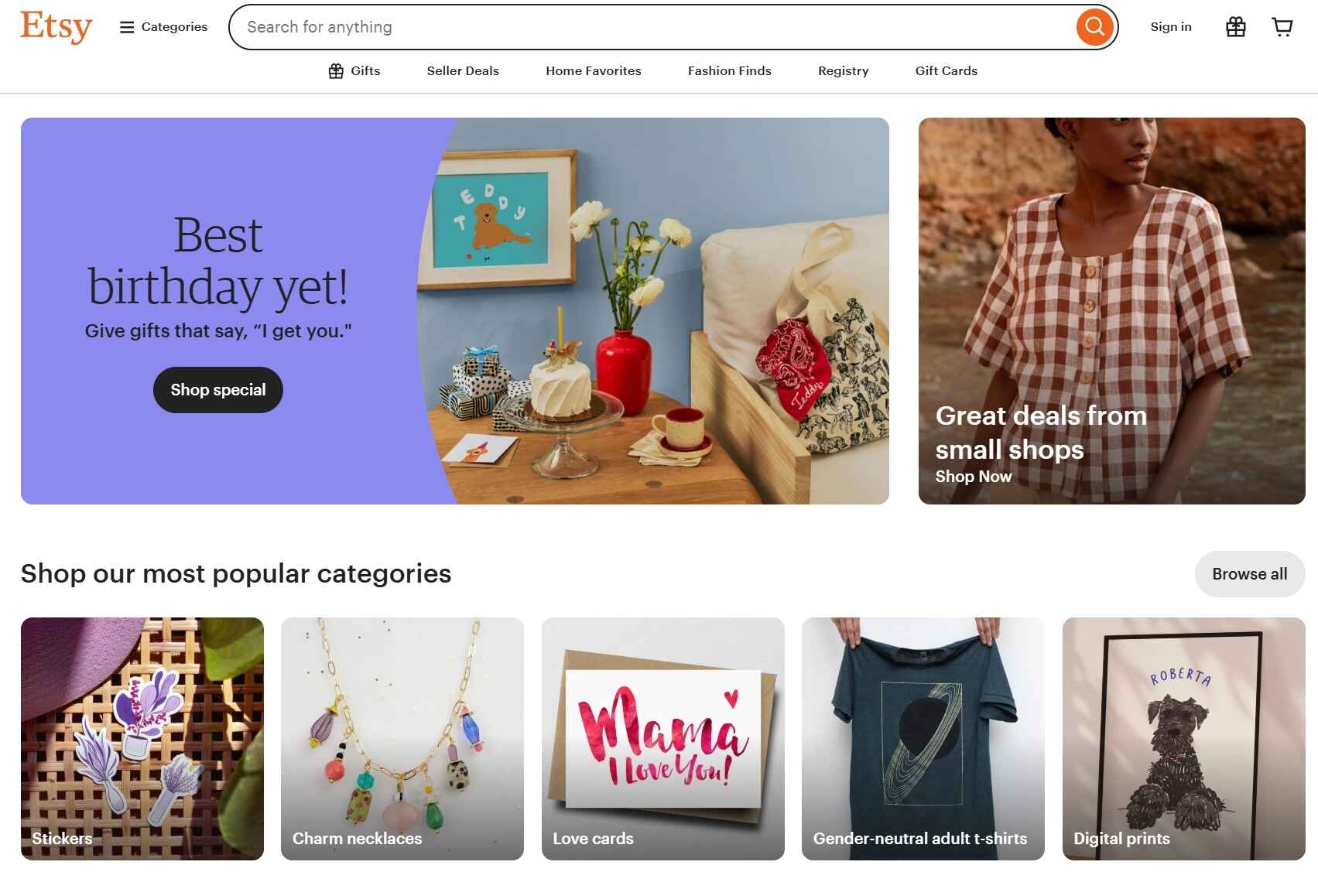Open the Love cards category
The width and height of the screenshot is (1318, 896).
click(663, 737)
